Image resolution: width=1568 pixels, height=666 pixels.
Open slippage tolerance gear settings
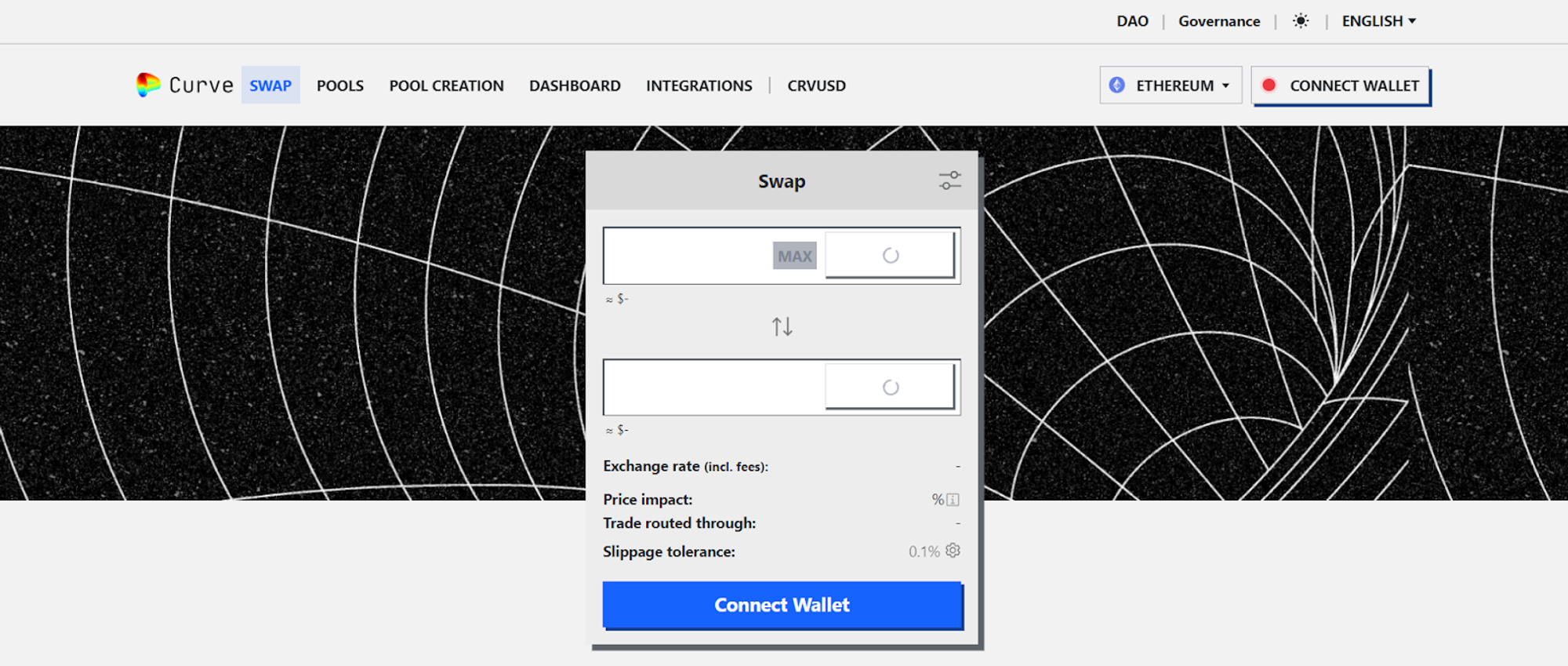click(953, 551)
